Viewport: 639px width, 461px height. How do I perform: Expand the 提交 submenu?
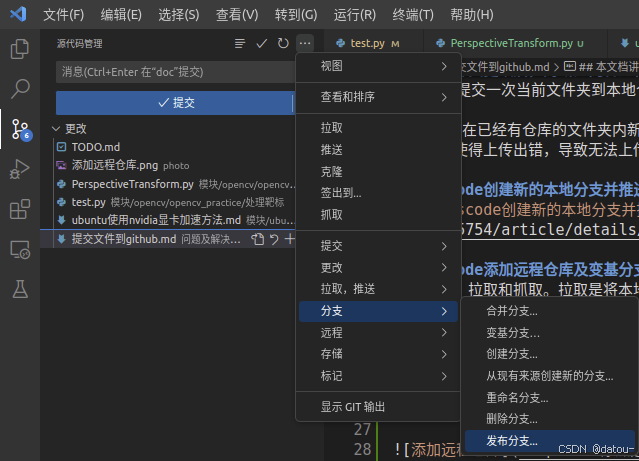coord(378,246)
